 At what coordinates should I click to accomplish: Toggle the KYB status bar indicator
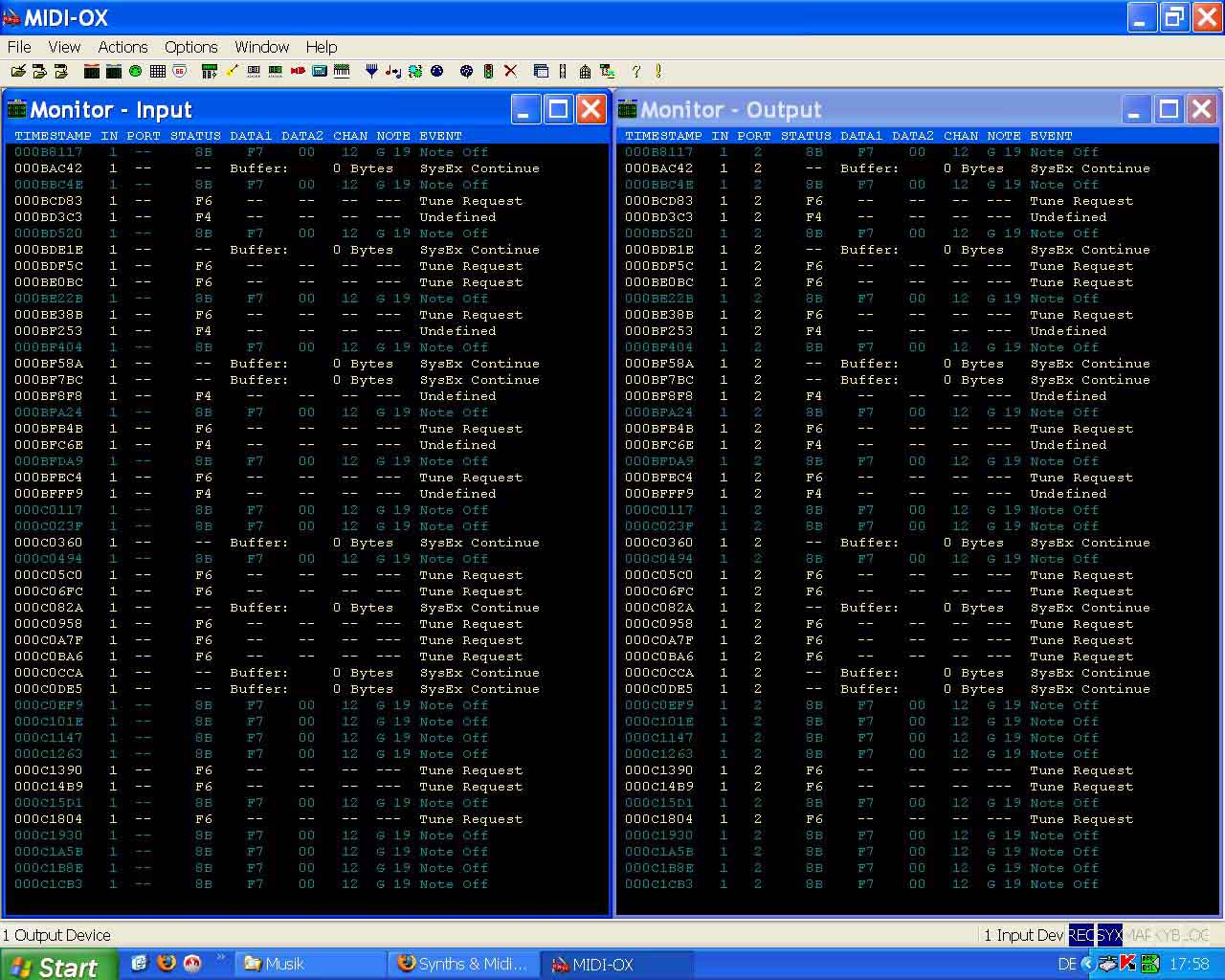1167,935
